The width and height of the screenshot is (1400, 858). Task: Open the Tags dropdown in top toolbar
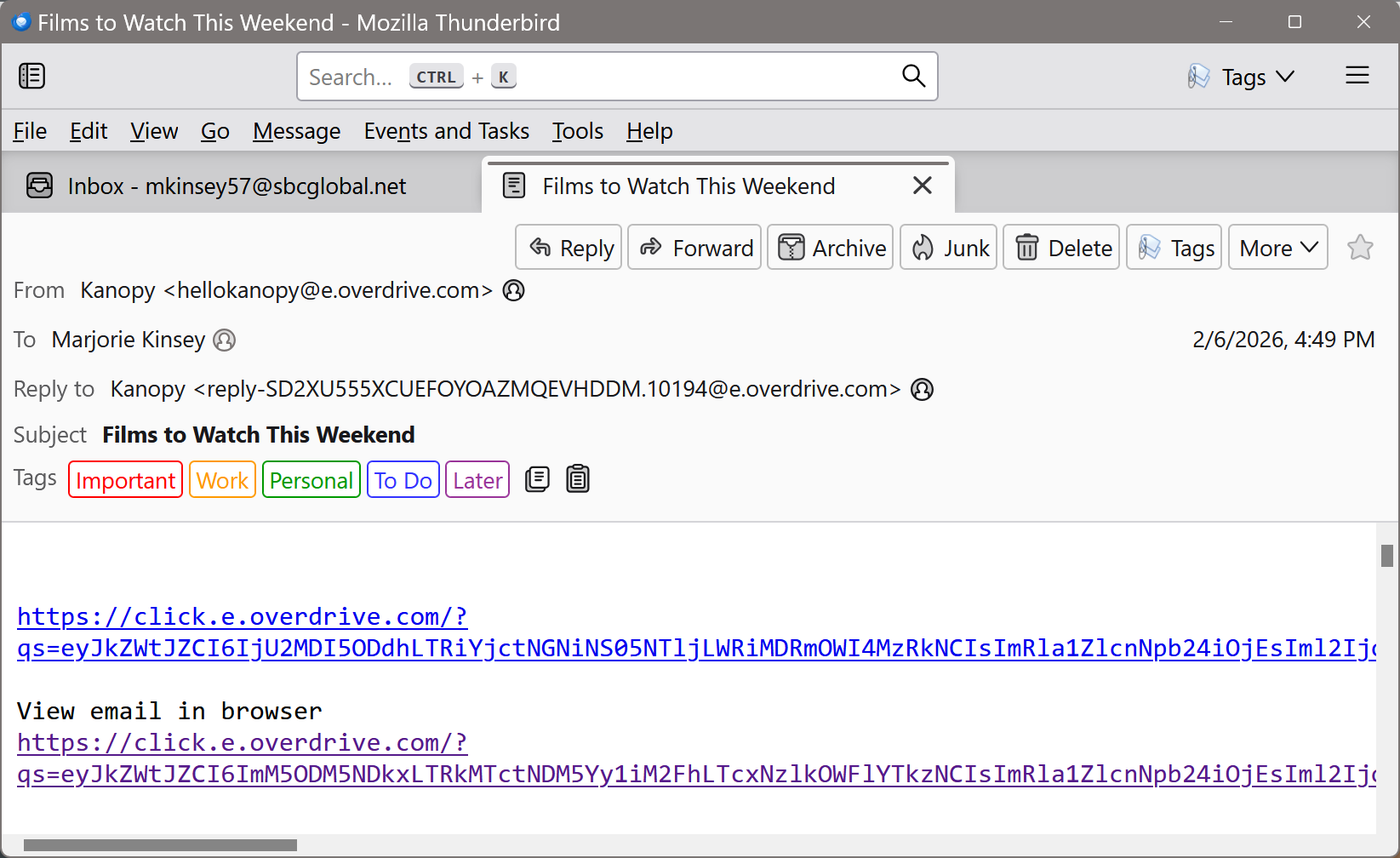tap(1242, 77)
